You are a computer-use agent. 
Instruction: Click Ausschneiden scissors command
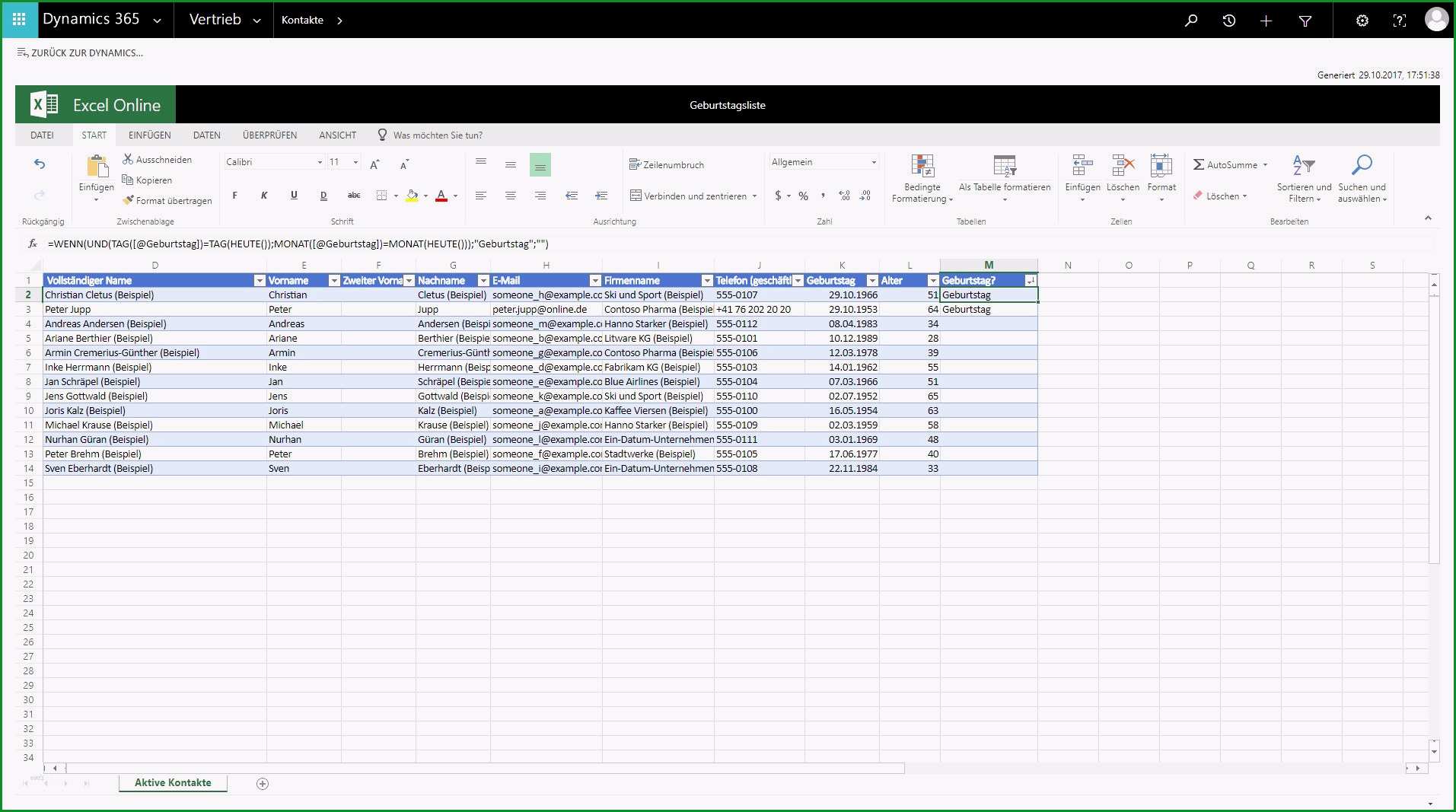(158, 160)
